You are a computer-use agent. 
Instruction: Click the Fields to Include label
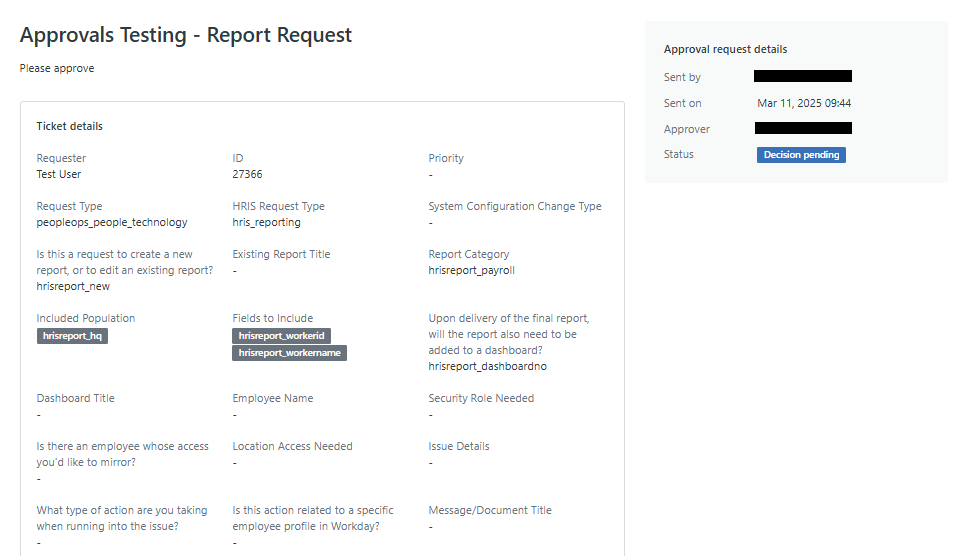click(x=272, y=318)
